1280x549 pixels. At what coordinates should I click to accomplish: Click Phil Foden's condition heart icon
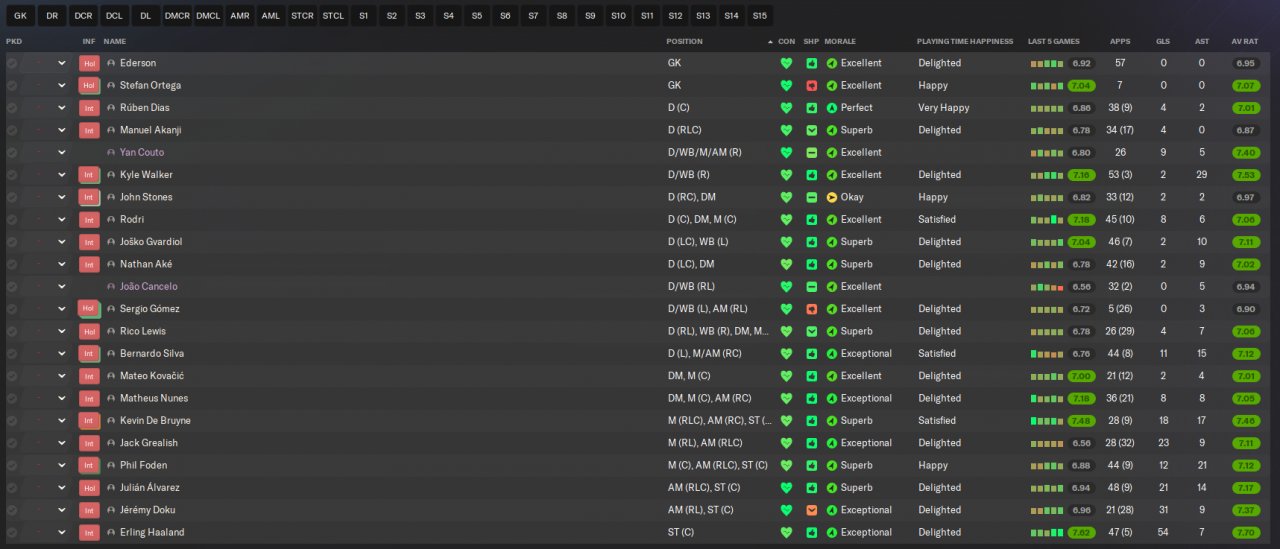[786, 465]
